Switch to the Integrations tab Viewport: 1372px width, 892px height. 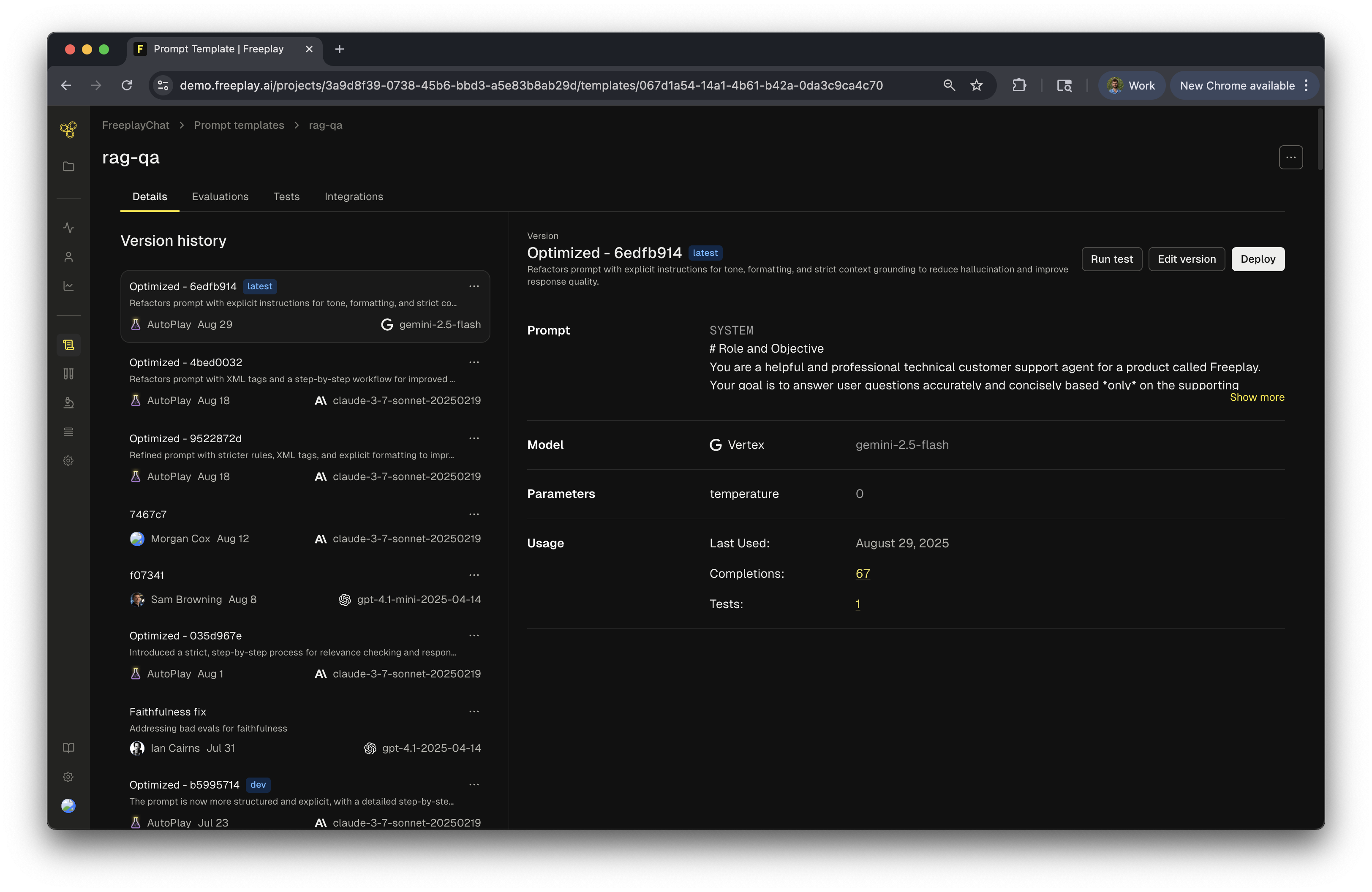[354, 196]
